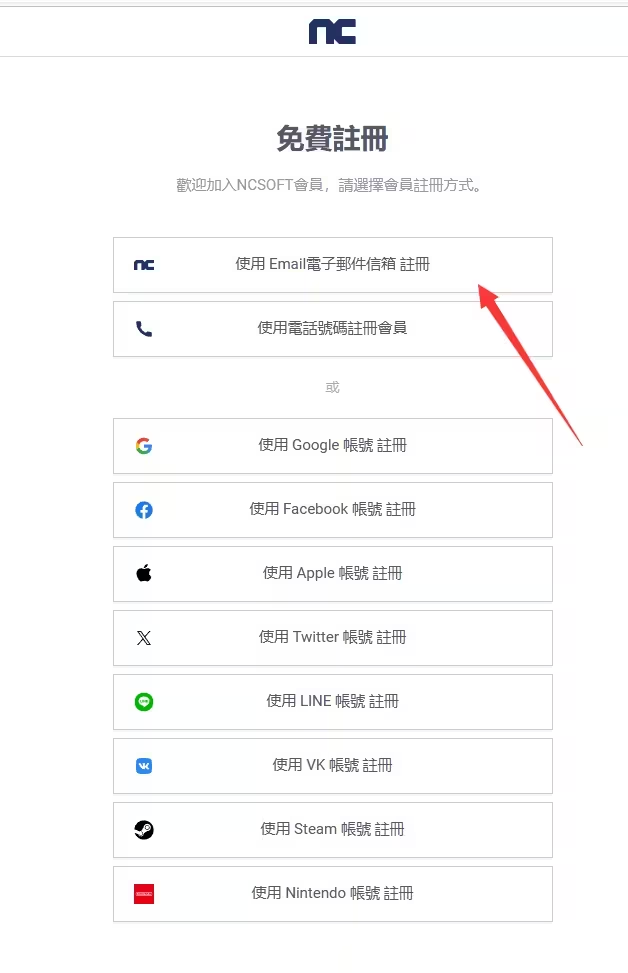The height and width of the screenshot is (973, 628).
Task: Click the phone handset icon
Action: 144,329
